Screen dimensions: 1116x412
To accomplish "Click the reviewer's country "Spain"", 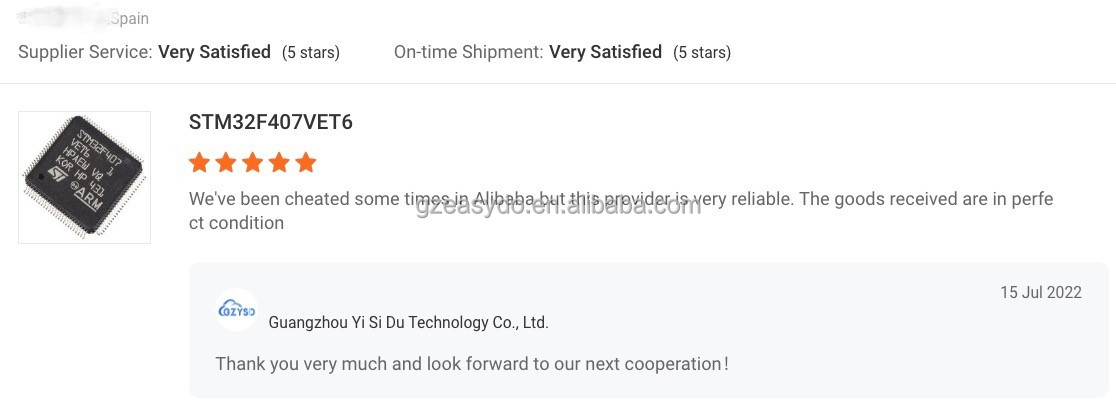I will tap(129, 19).
